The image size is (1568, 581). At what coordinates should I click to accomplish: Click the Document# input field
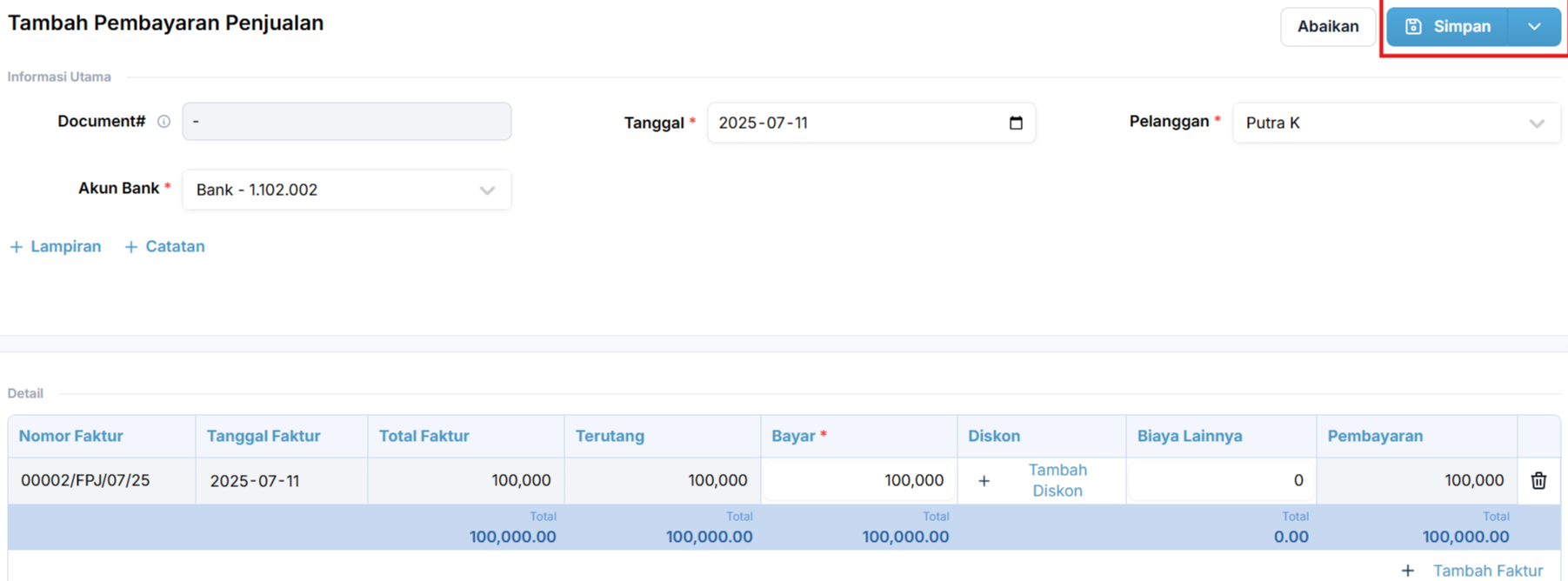[347, 122]
